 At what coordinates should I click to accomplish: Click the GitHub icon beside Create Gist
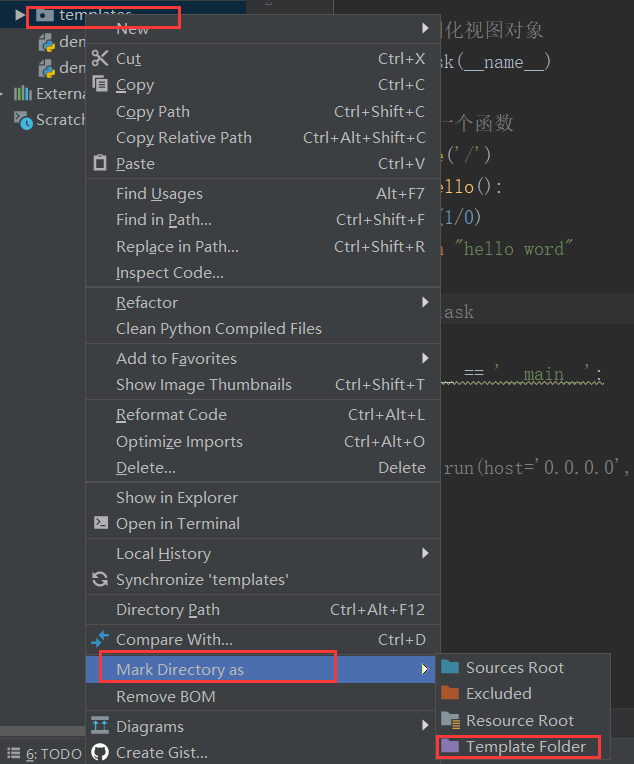pyautogui.click(x=100, y=752)
